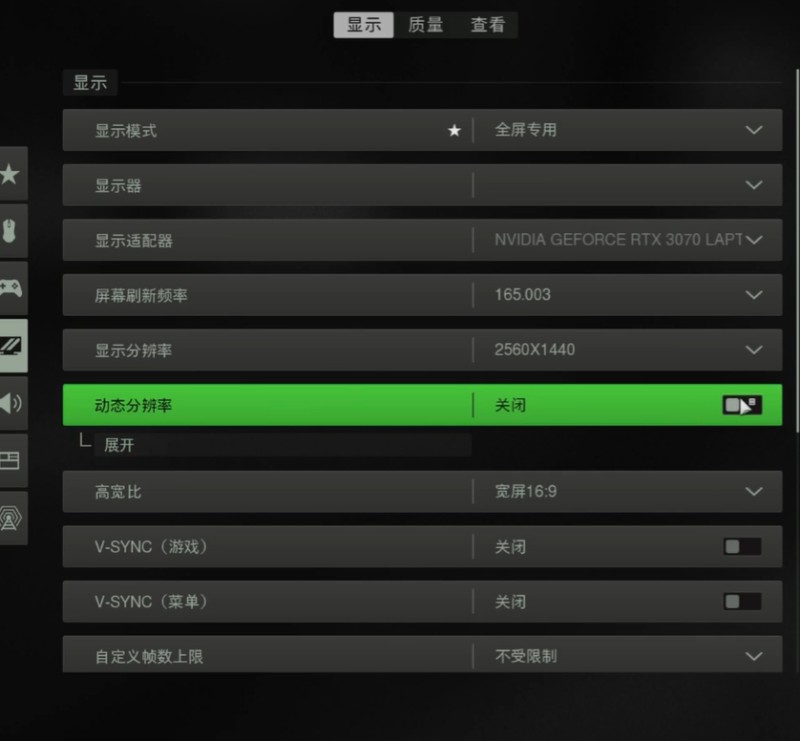Select the mouse settings sidebar icon

(x=12, y=231)
